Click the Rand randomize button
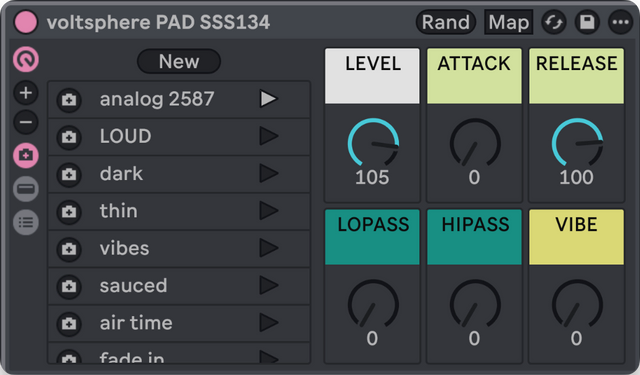This screenshot has height=375, width=640. click(446, 22)
